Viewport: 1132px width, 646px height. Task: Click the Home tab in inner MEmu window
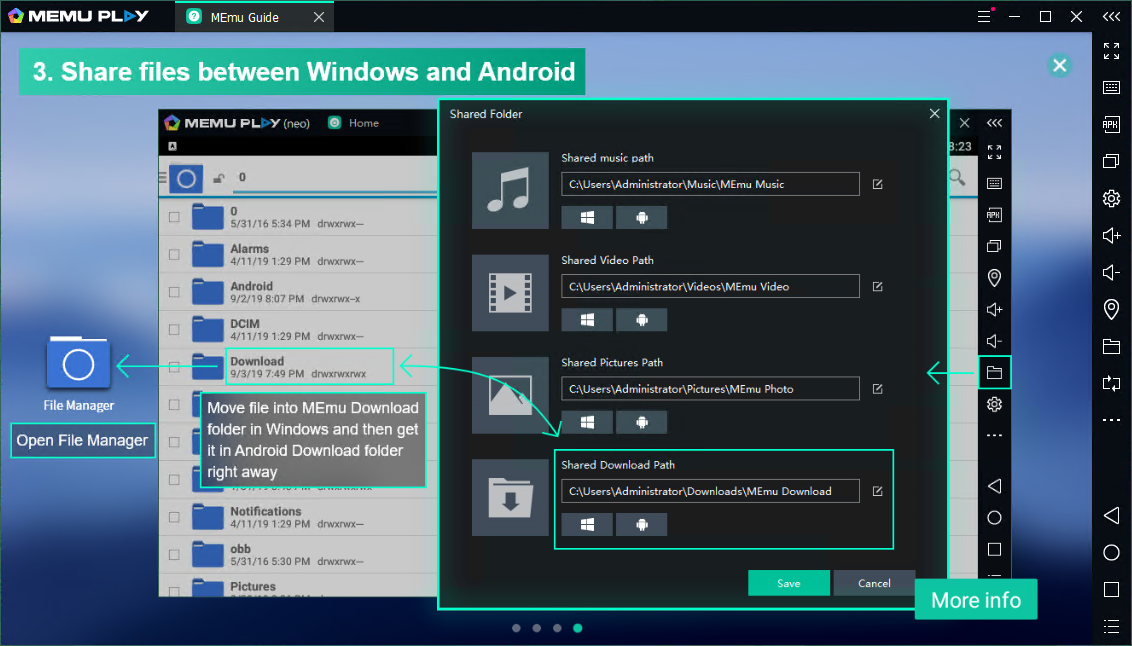point(354,123)
